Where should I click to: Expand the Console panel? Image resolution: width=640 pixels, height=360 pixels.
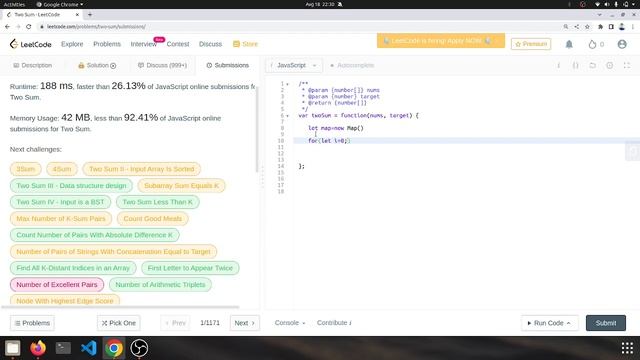pyautogui.click(x=290, y=323)
